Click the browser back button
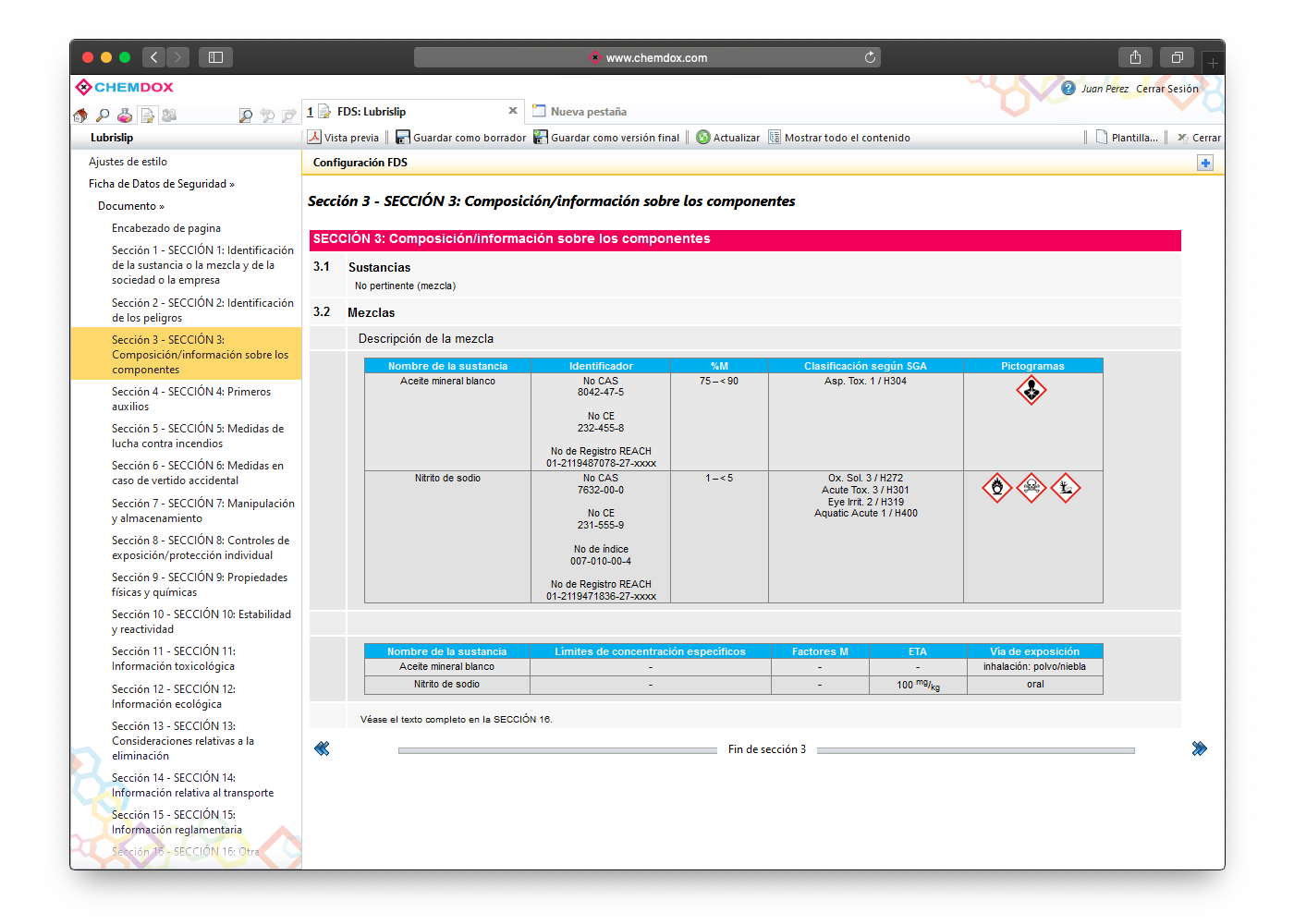Viewport: 1294px width, 924px height. (x=153, y=57)
